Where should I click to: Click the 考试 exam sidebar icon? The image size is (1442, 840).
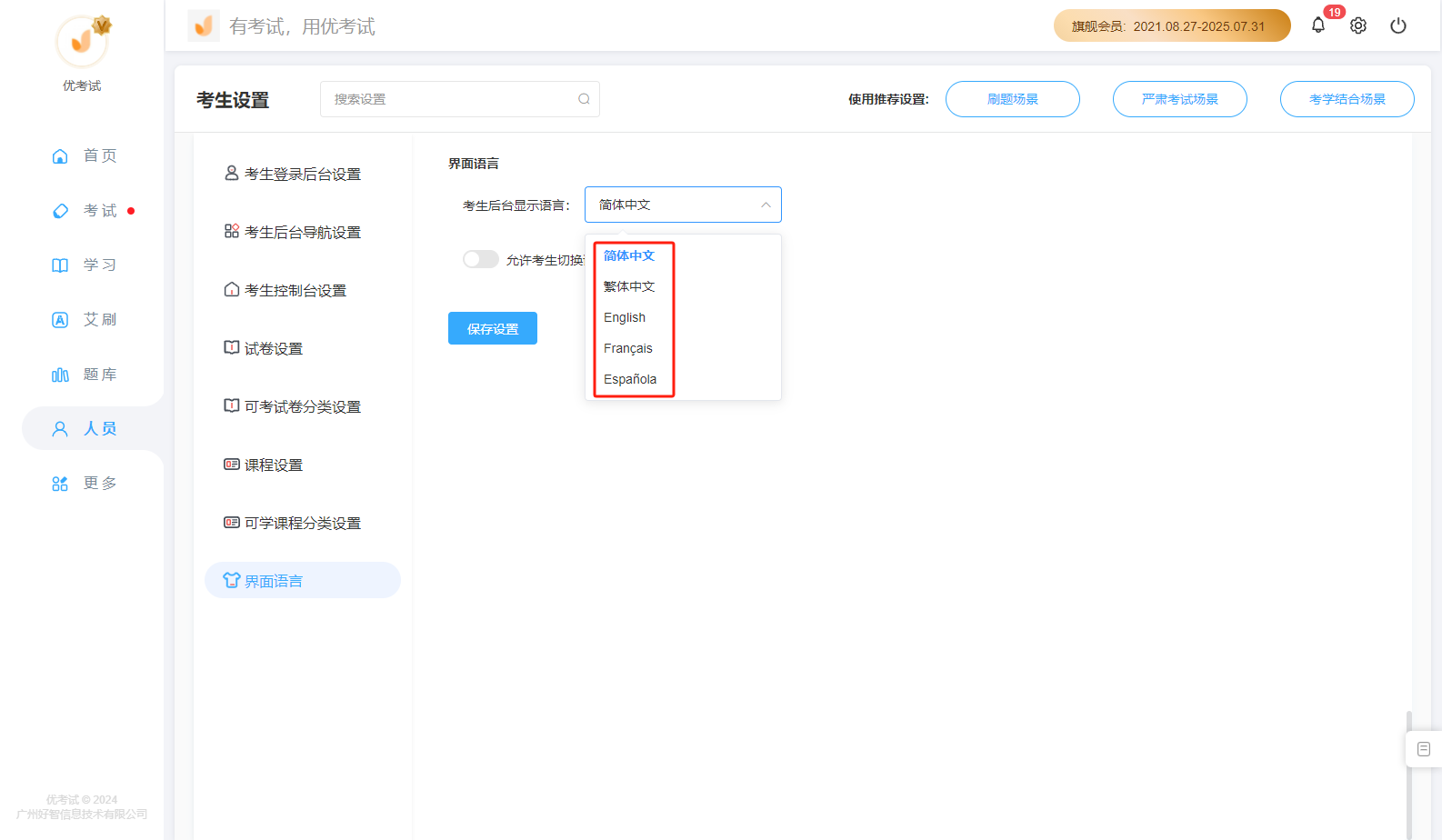click(60, 211)
